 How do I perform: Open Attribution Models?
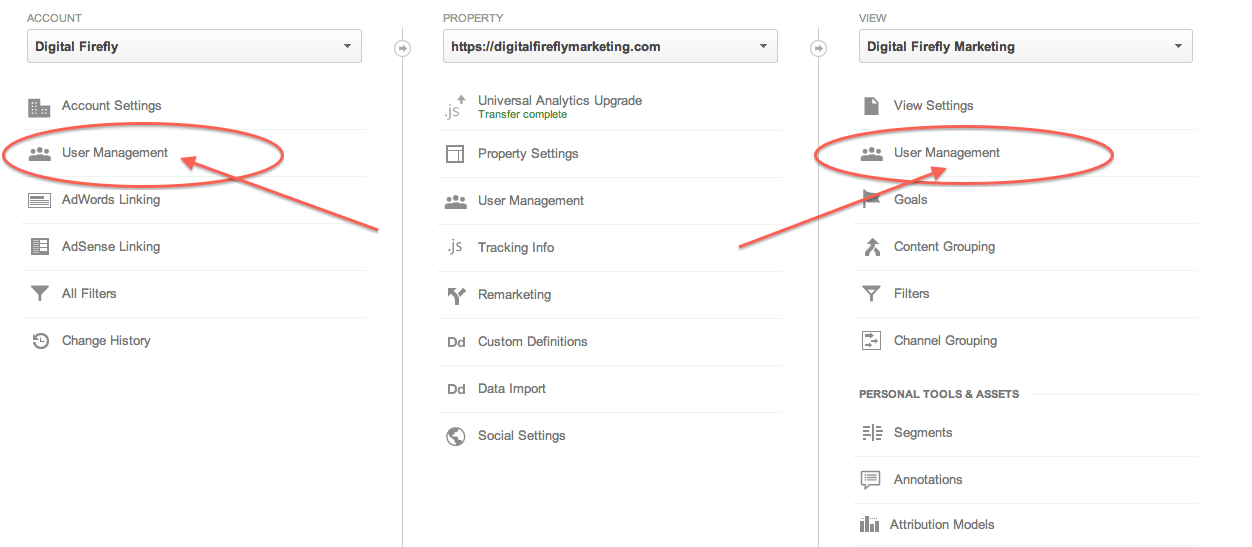[942, 525]
